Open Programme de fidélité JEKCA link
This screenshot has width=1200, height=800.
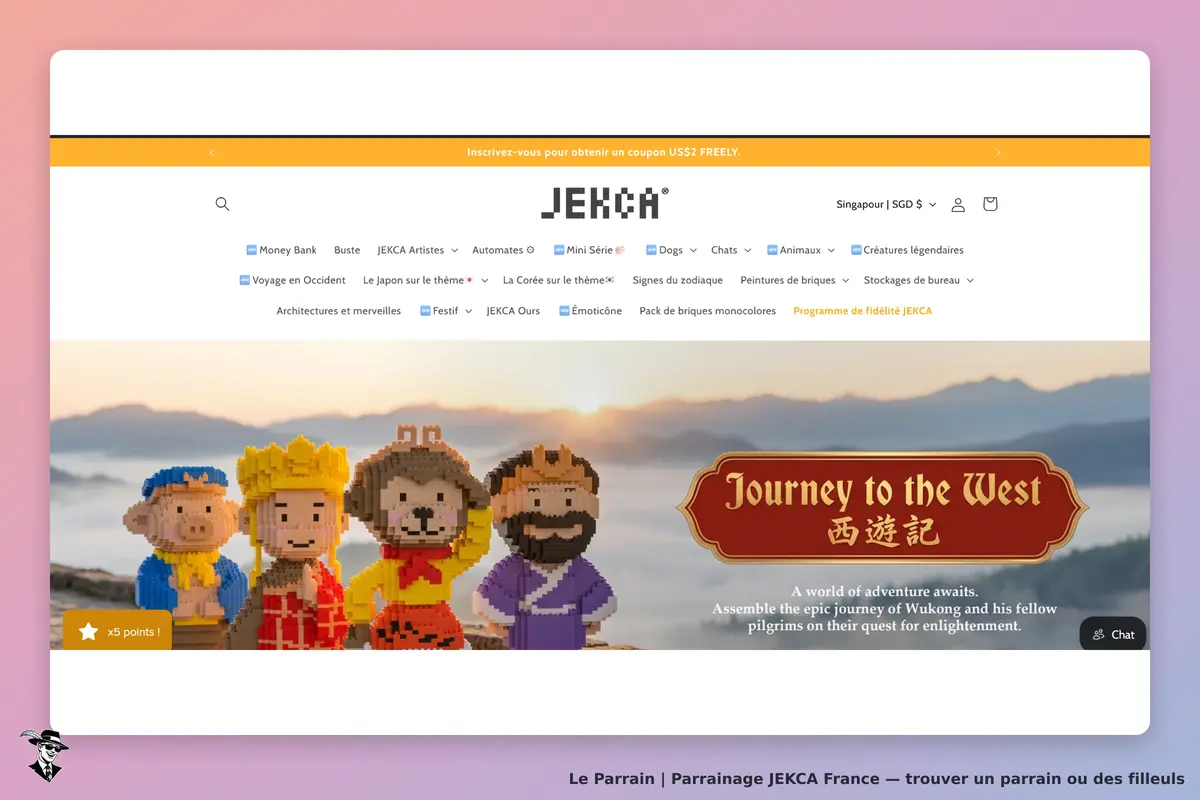tap(863, 311)
